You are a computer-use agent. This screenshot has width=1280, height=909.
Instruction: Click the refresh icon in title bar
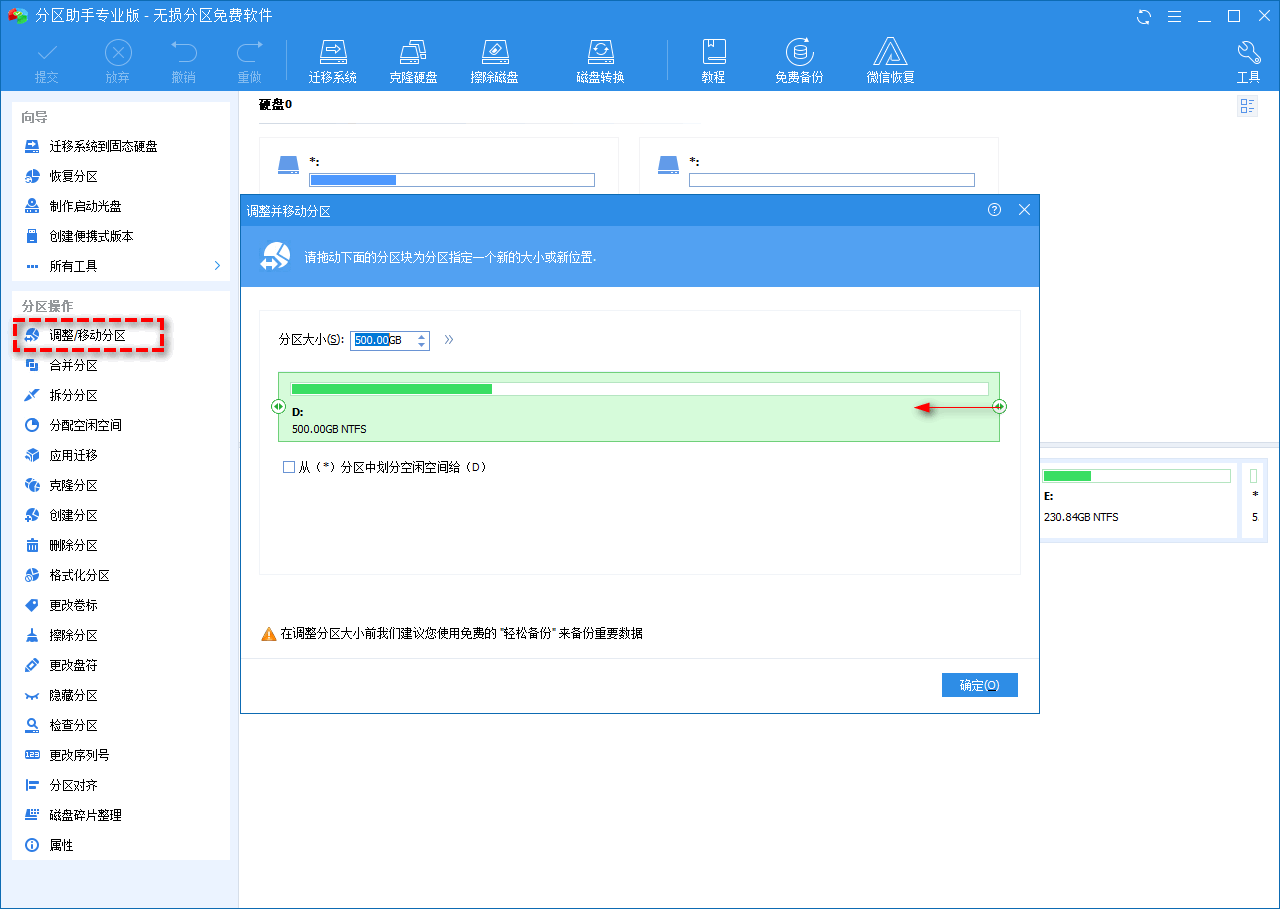click(1144, 16)
